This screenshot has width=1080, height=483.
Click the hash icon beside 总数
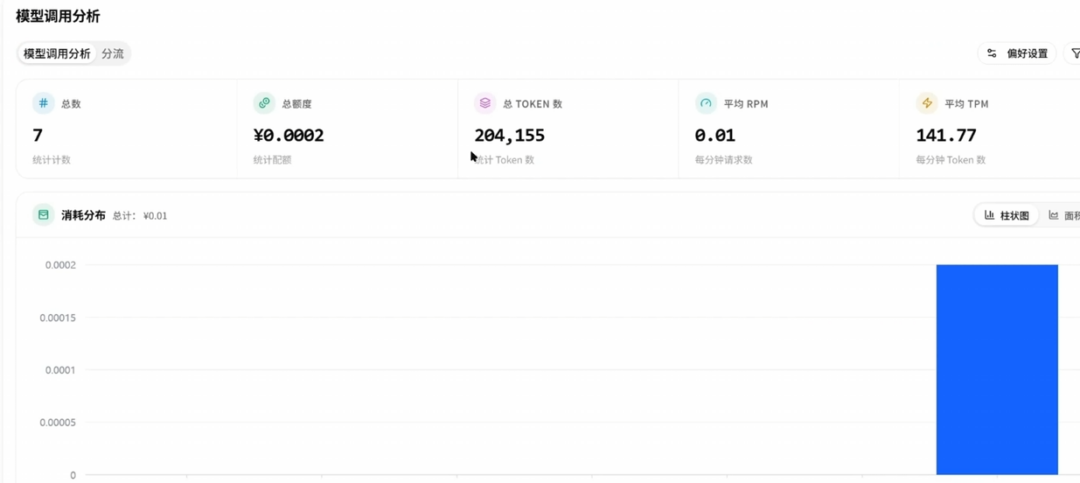click(x=43, y=104)
